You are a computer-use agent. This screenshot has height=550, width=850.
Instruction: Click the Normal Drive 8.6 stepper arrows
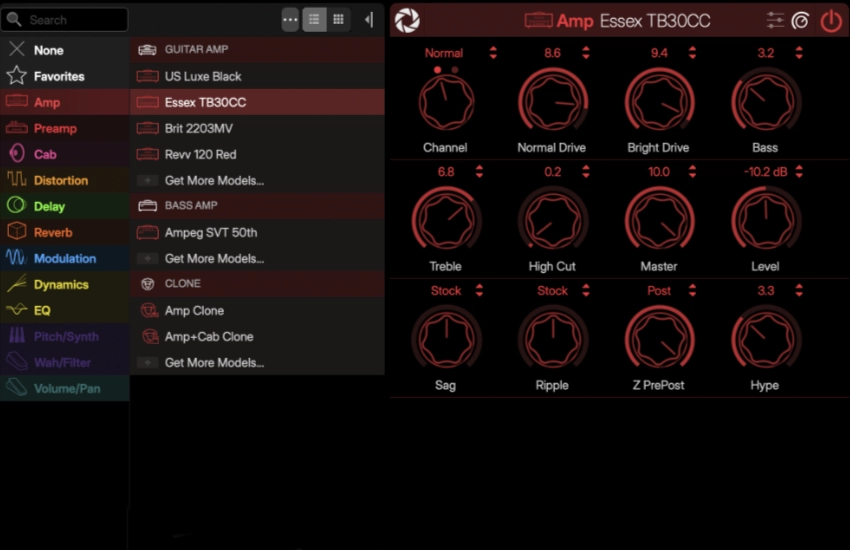coord(586,53)
